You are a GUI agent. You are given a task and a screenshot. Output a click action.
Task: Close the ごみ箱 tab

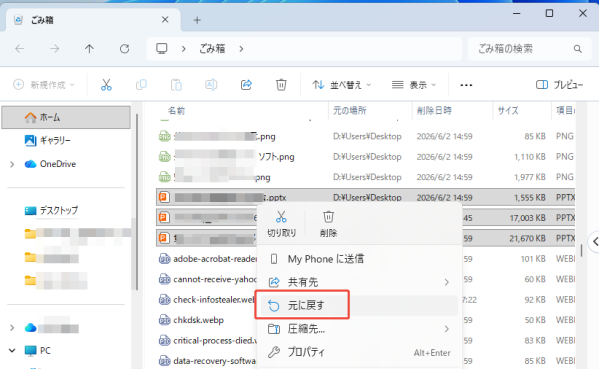[x=165, y=19]
